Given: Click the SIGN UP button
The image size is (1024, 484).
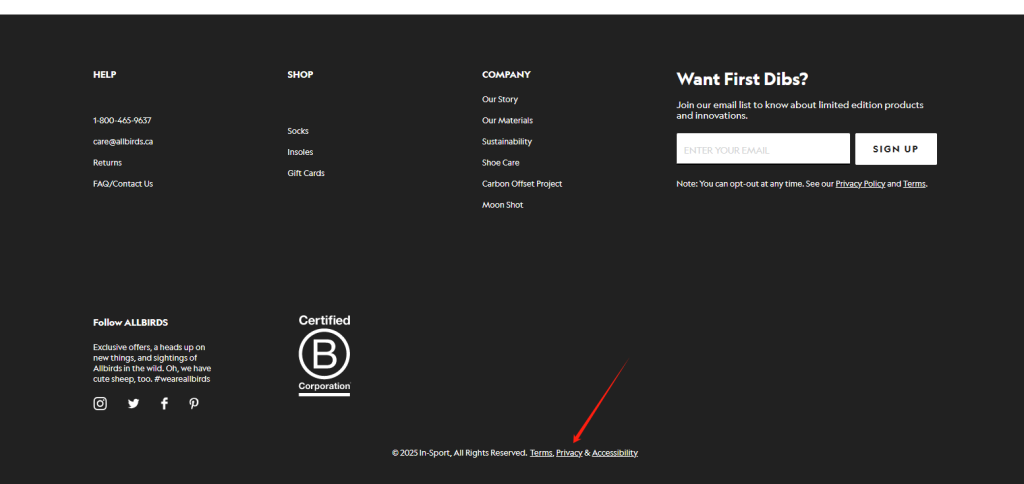Looking at the screenshot, I should pos(895,149).
